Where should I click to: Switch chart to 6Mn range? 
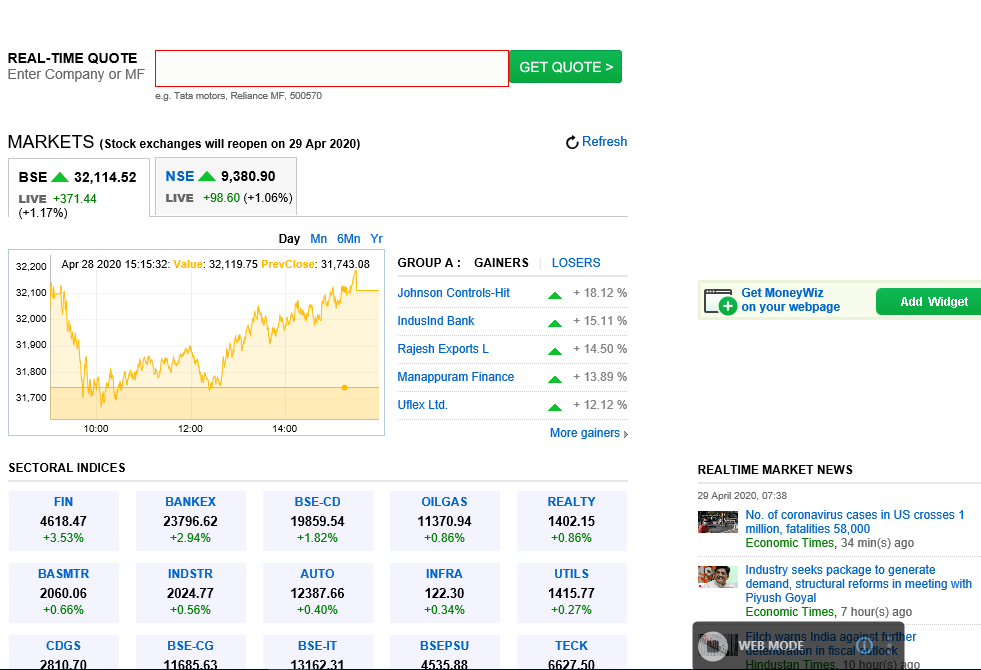click(x=348, y=239)
